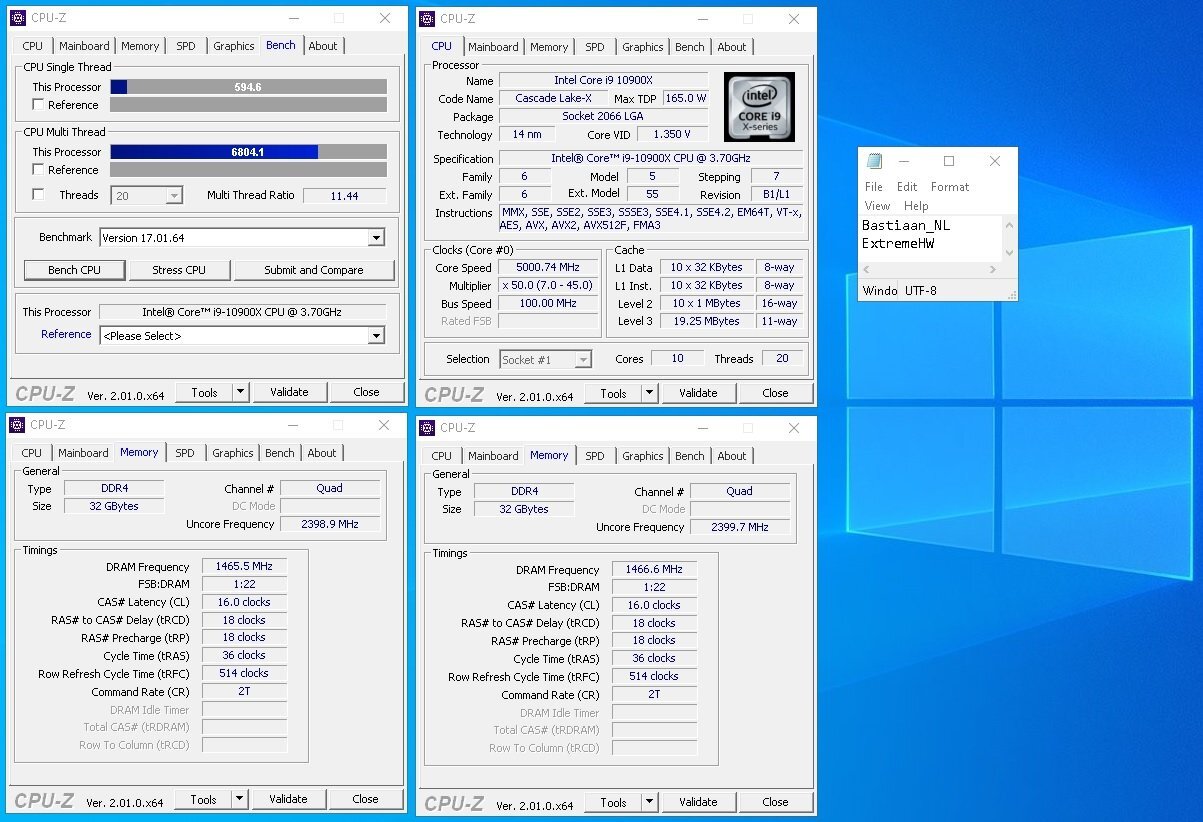Click the Max TDP value '165.0 W'

pyautogui.click(x=686, y=98)
